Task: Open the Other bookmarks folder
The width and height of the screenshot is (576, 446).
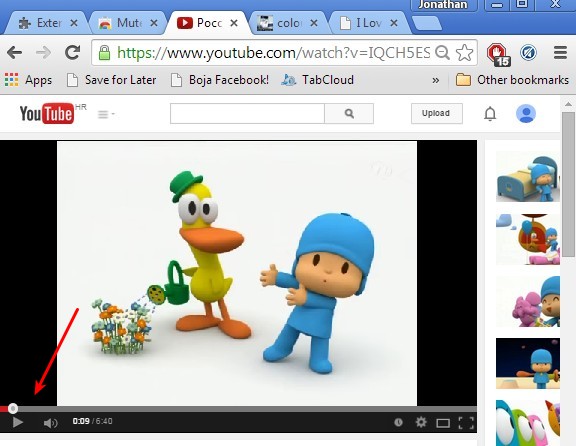Action: 512,80
